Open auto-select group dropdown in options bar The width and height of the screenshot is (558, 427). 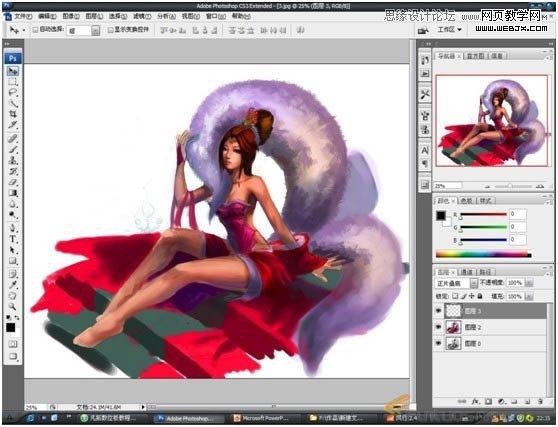[x=95, y=31]
